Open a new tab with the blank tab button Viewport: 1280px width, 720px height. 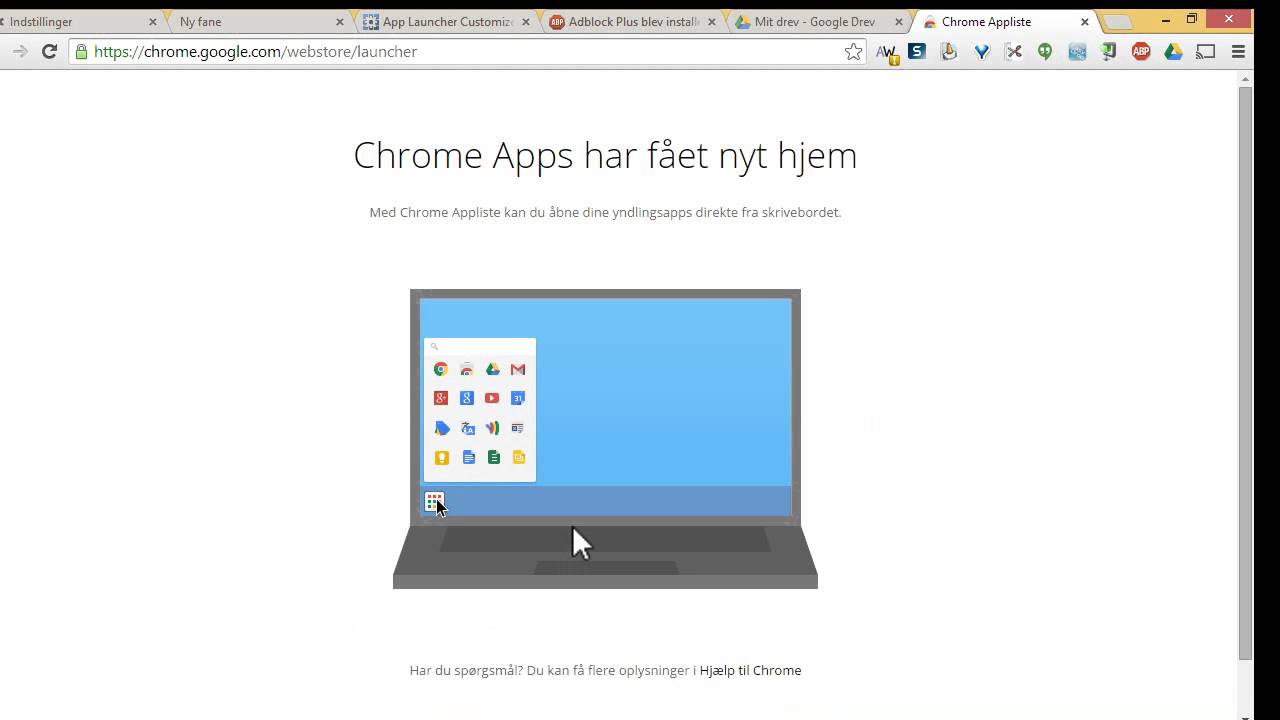[1118, 22]
